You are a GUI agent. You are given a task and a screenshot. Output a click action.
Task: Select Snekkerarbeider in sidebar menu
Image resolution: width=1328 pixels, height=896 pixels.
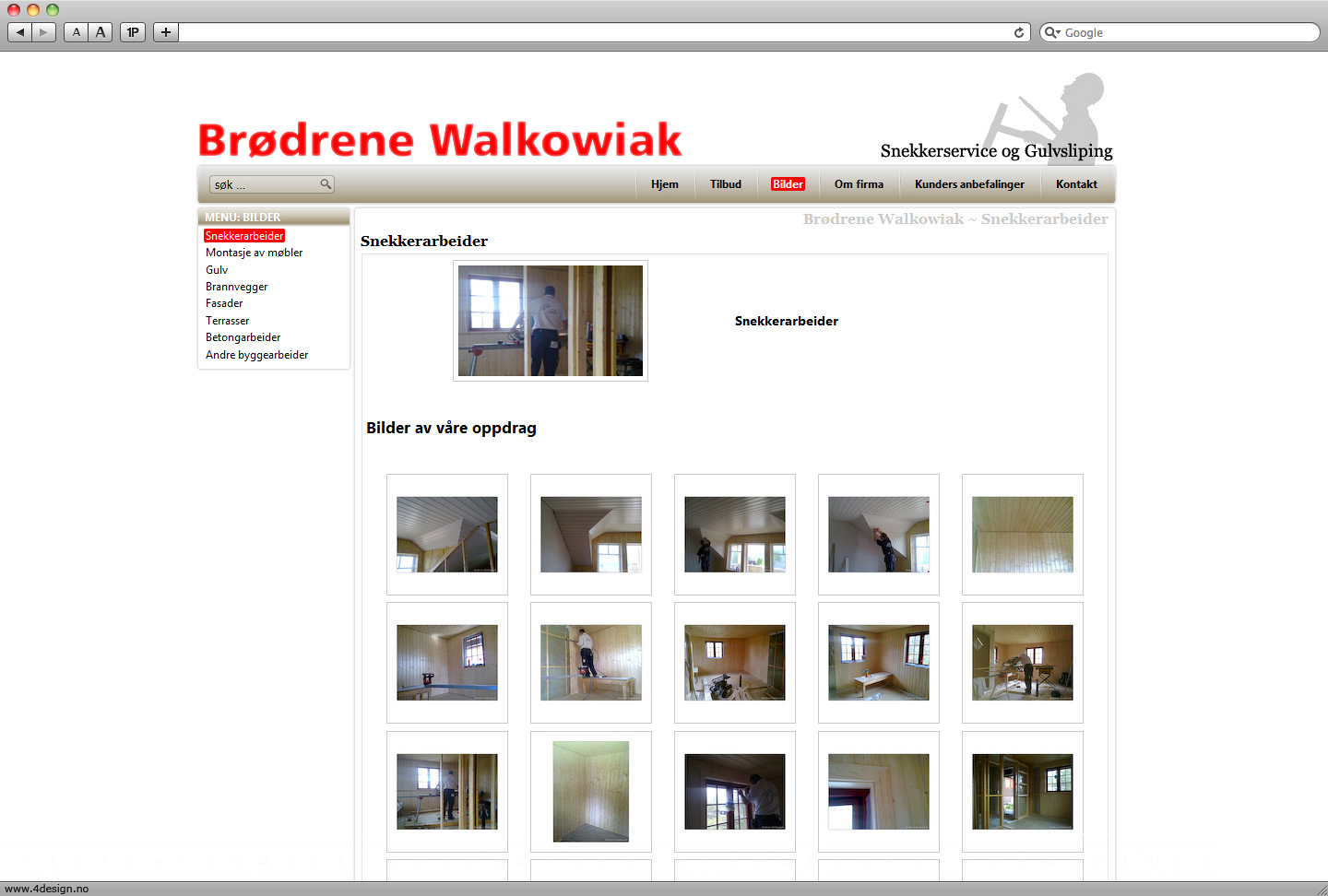coord(244,236)
